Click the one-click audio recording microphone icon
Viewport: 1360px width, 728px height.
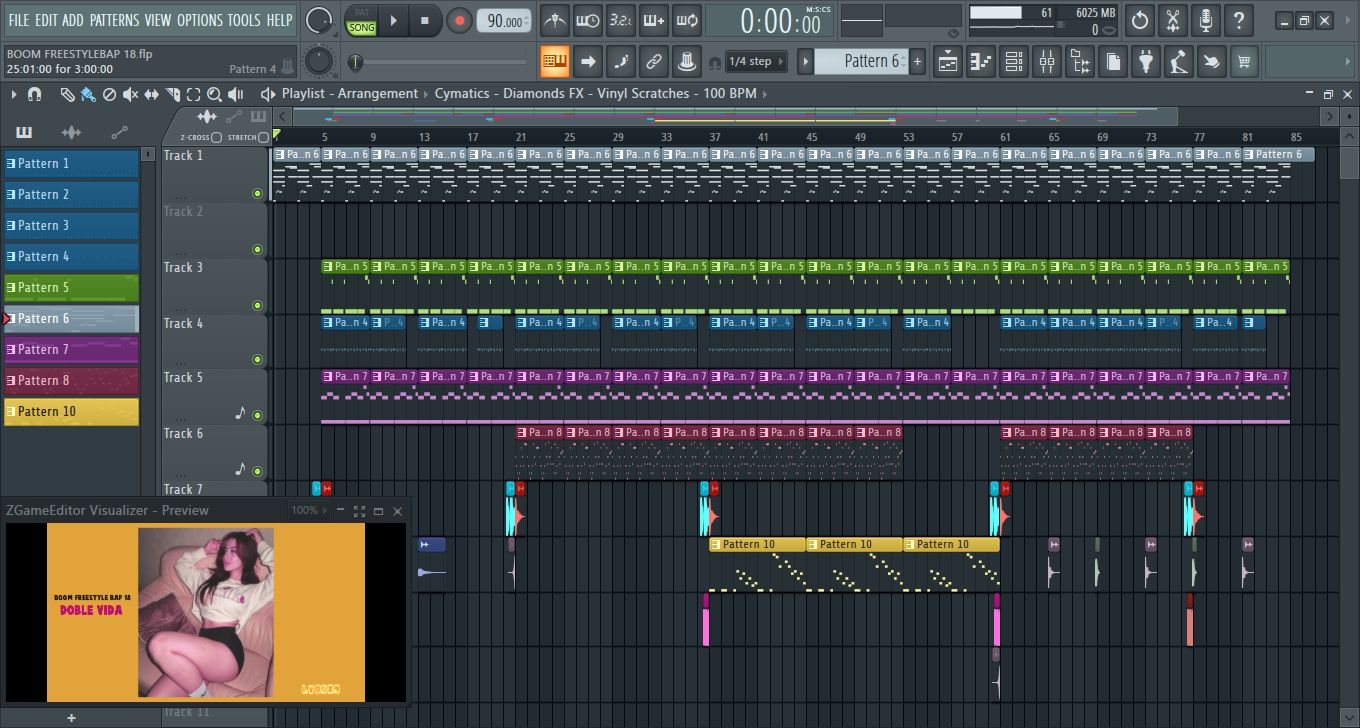[x=1206, y=20]
